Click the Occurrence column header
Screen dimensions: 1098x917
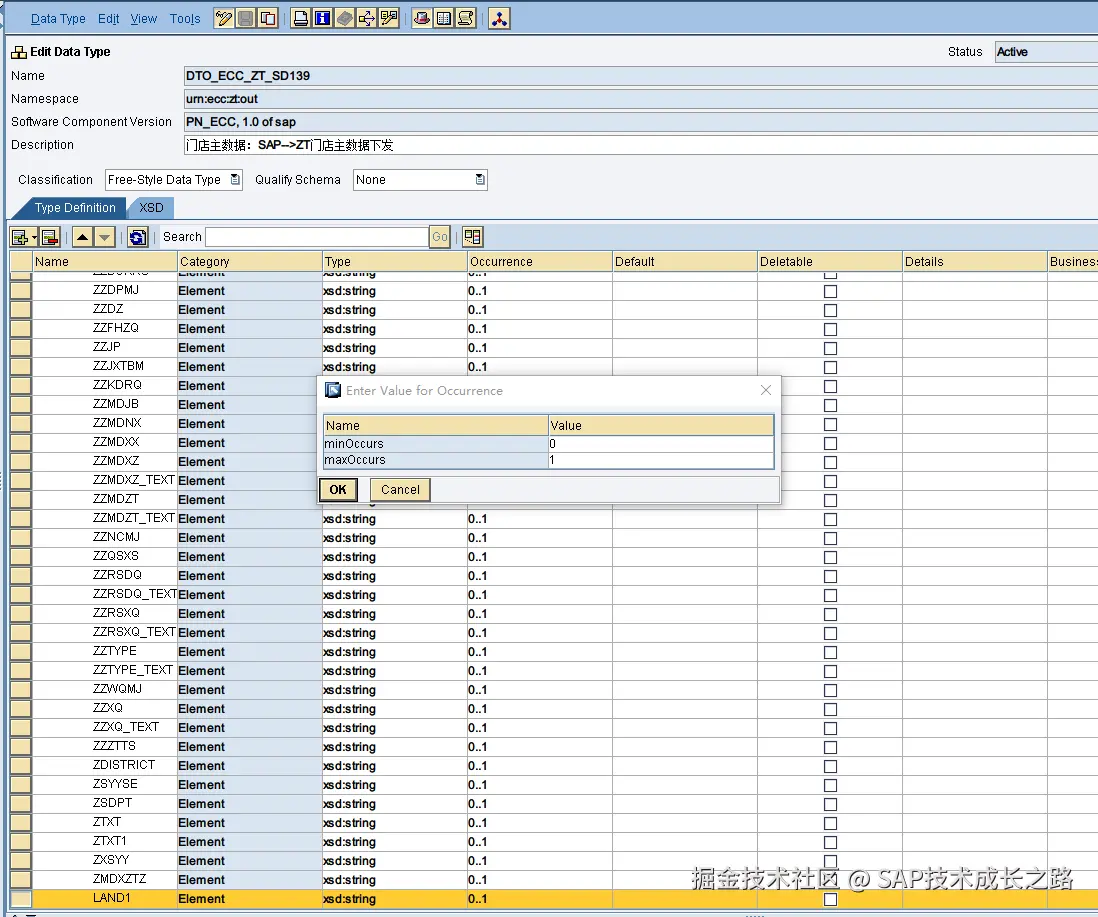540,261
